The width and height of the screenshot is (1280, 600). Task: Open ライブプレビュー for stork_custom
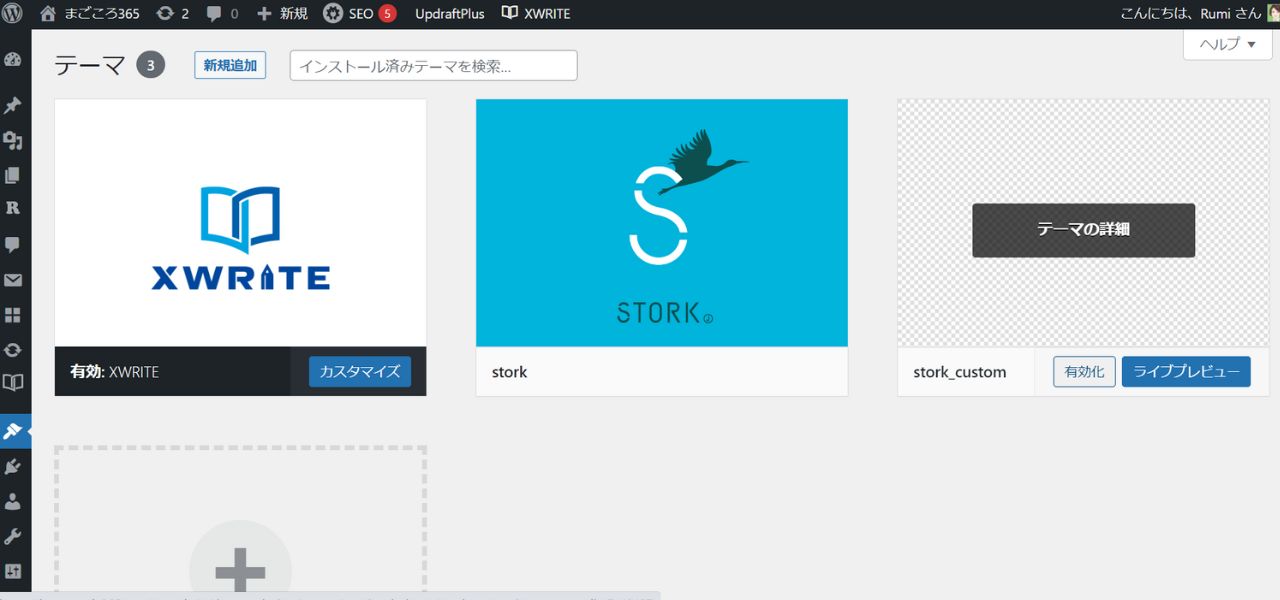click(x=1186, y=371)
